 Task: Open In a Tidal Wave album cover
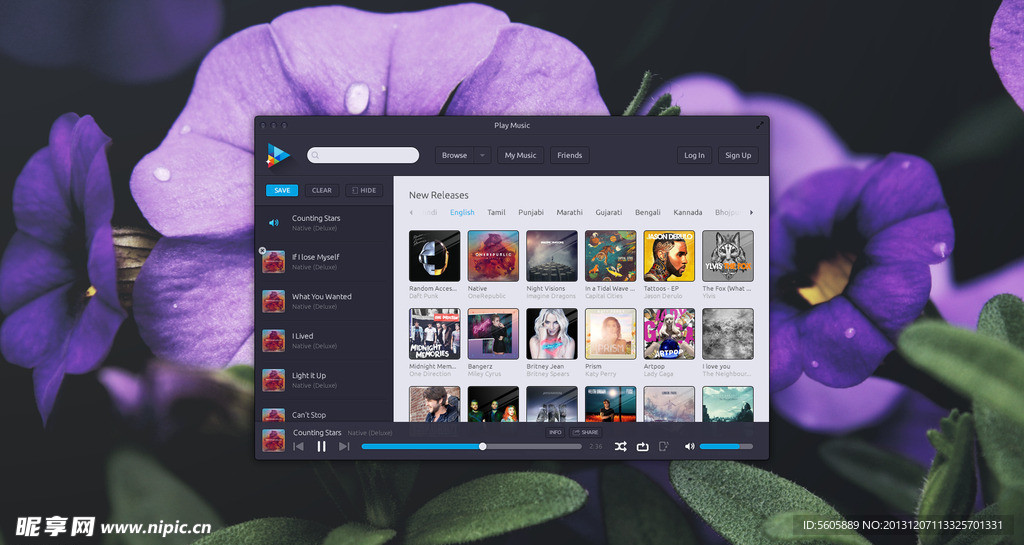click(x=611, y=256)
